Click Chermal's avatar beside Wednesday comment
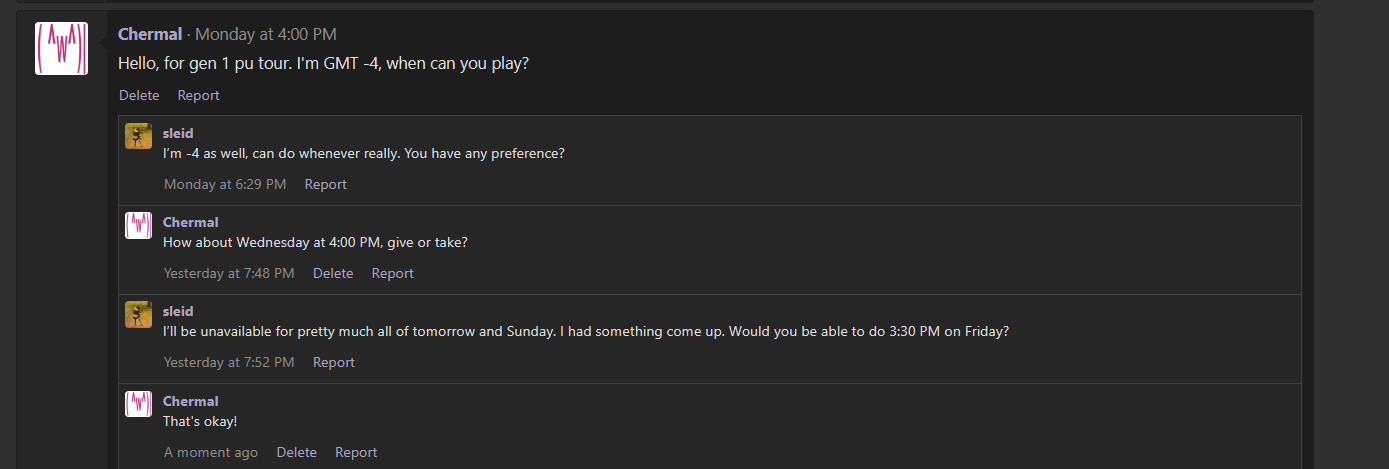 138,225
